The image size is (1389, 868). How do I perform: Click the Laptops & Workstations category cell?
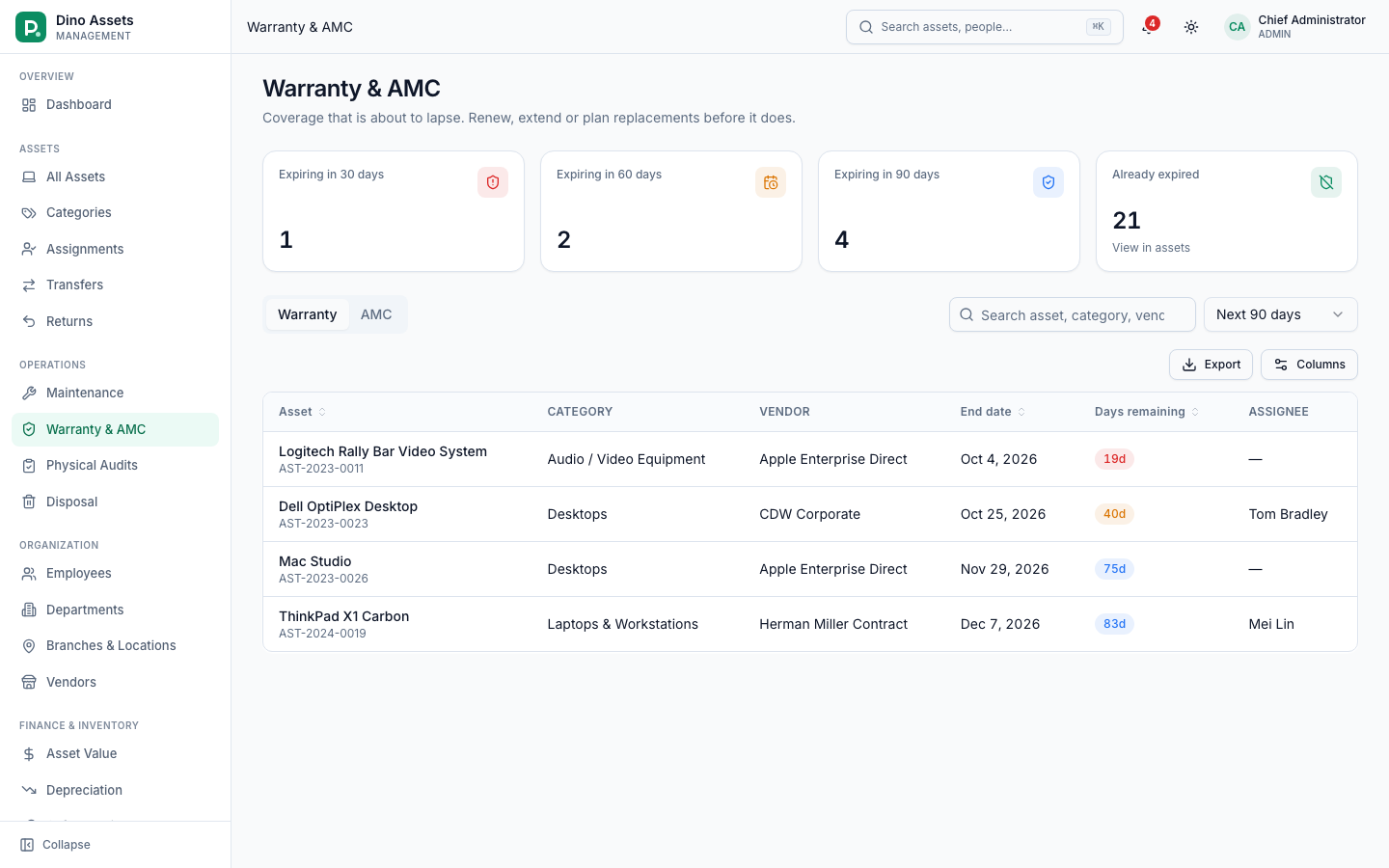point(622,624)
